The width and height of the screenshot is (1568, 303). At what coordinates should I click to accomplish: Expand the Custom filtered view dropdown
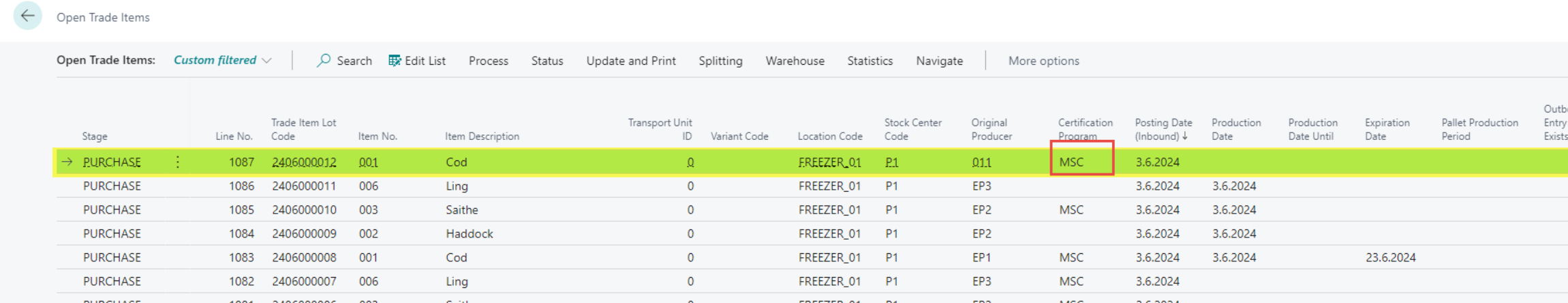[266, 61]
